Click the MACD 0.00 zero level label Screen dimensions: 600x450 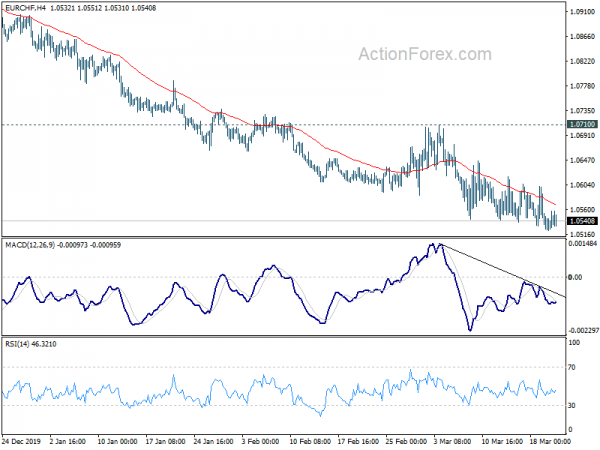(x=575, y=277)
